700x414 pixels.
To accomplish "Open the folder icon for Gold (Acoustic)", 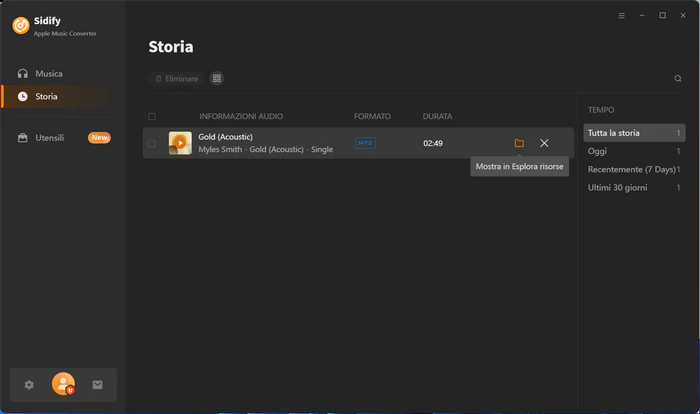I will coord(519,143).
